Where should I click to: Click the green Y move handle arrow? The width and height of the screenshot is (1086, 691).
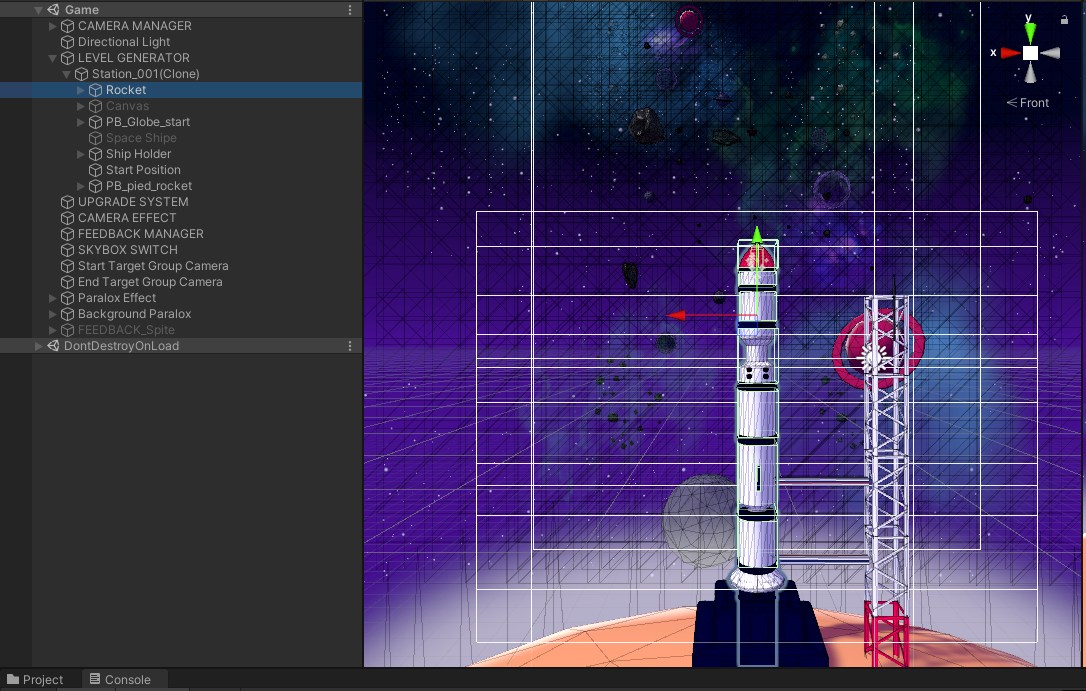(x=757, y=235)
